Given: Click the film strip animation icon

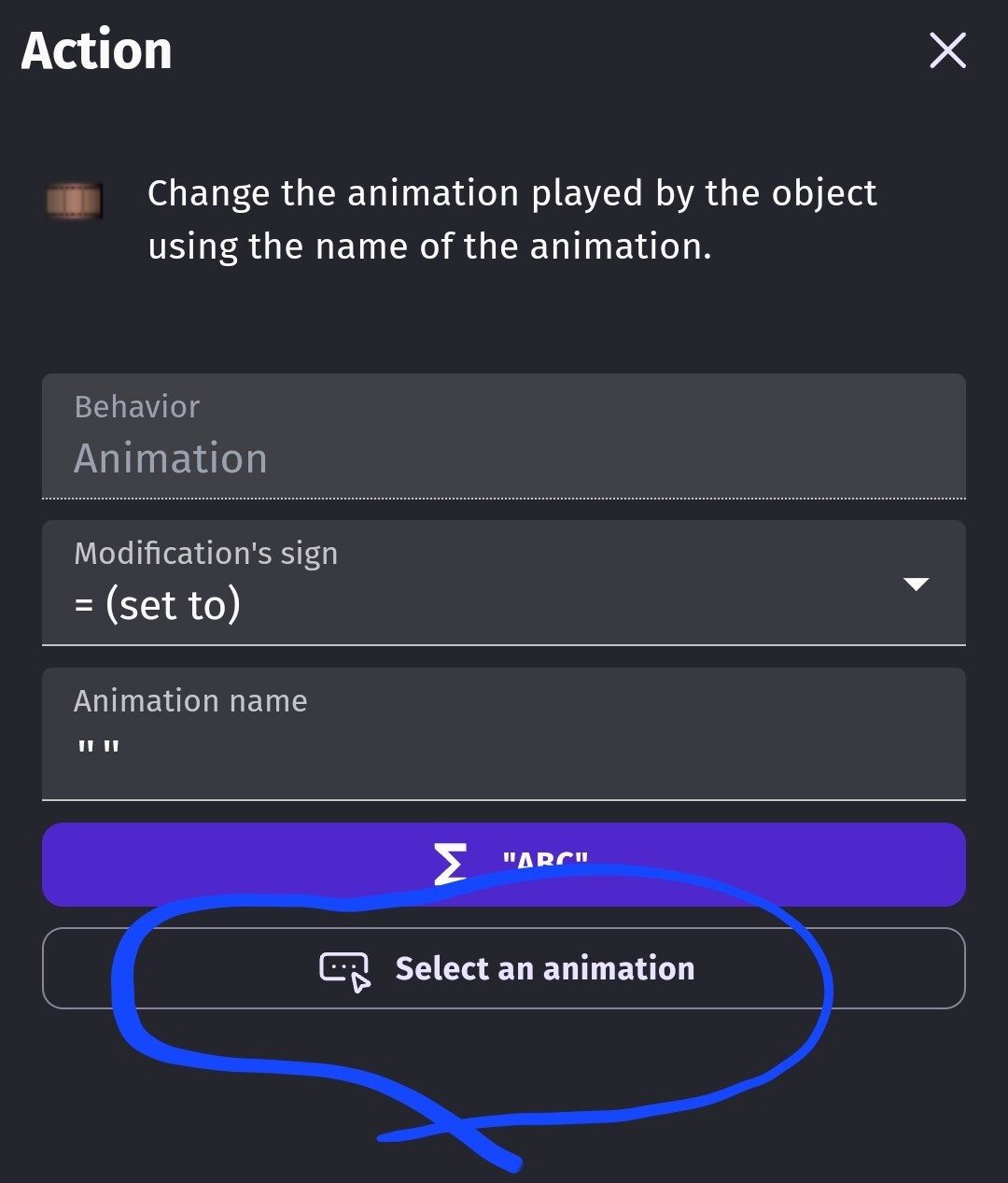Looking at the screenshot, I should (75, 201).
